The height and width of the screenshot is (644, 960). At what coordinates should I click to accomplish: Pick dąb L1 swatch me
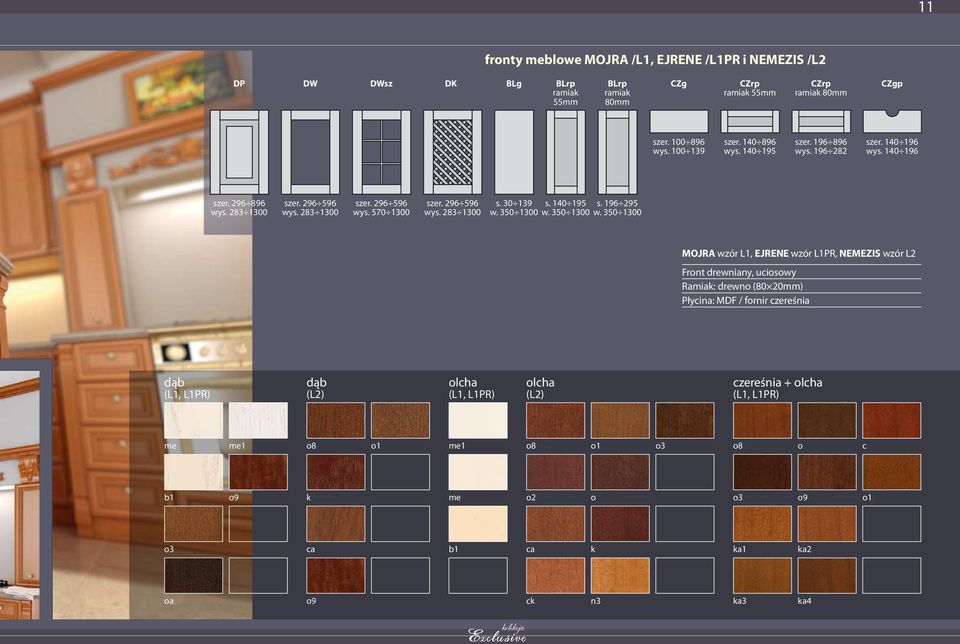193,421
